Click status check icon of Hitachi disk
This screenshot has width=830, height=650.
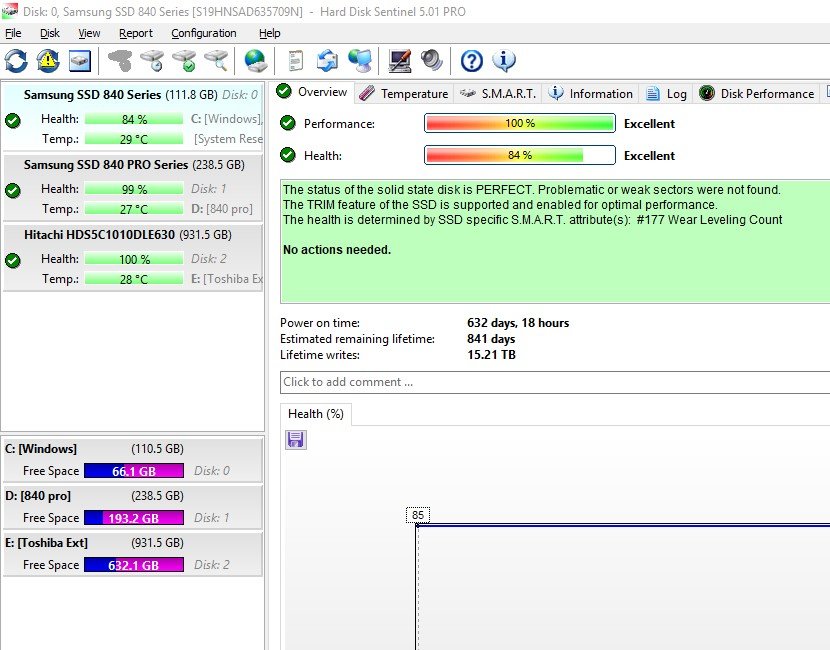point(13,260)
